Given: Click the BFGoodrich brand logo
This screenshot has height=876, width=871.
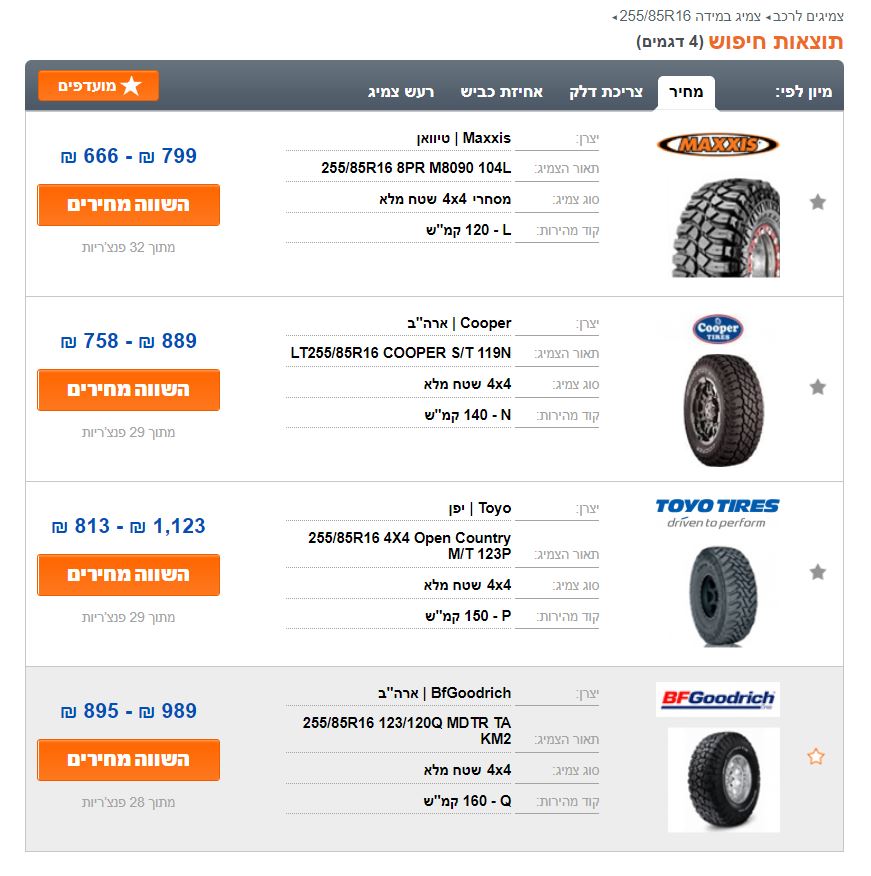Looking at the screenshot, I should pyautogui.click(x=717, y=699).
